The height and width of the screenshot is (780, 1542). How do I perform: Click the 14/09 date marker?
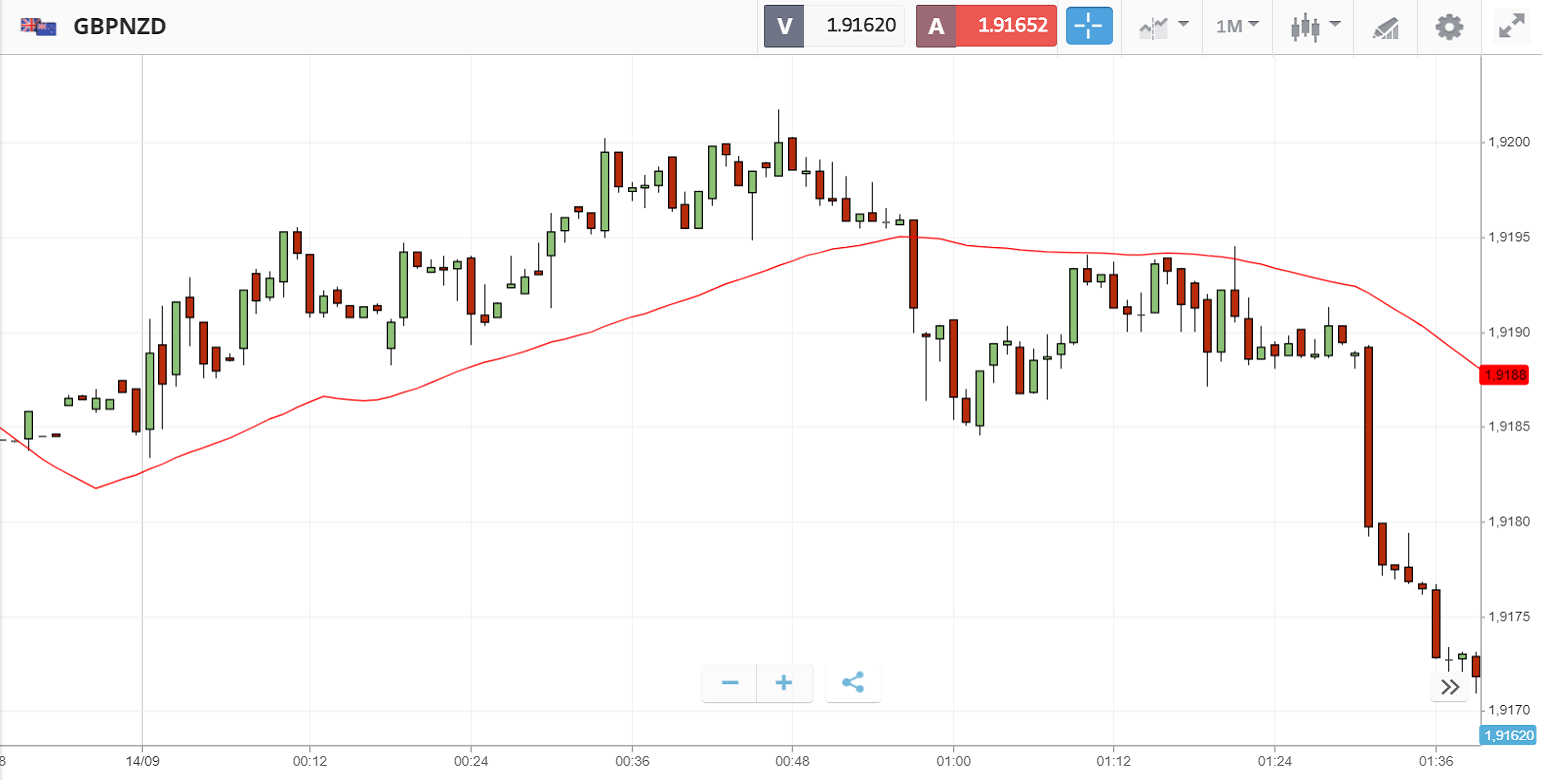tap(143, 760)
